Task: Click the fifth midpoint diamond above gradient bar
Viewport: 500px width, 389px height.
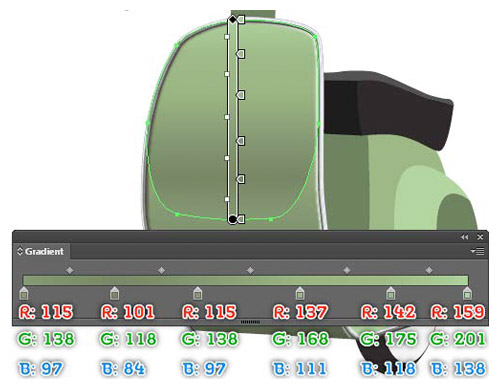Action: click(429, 270)
